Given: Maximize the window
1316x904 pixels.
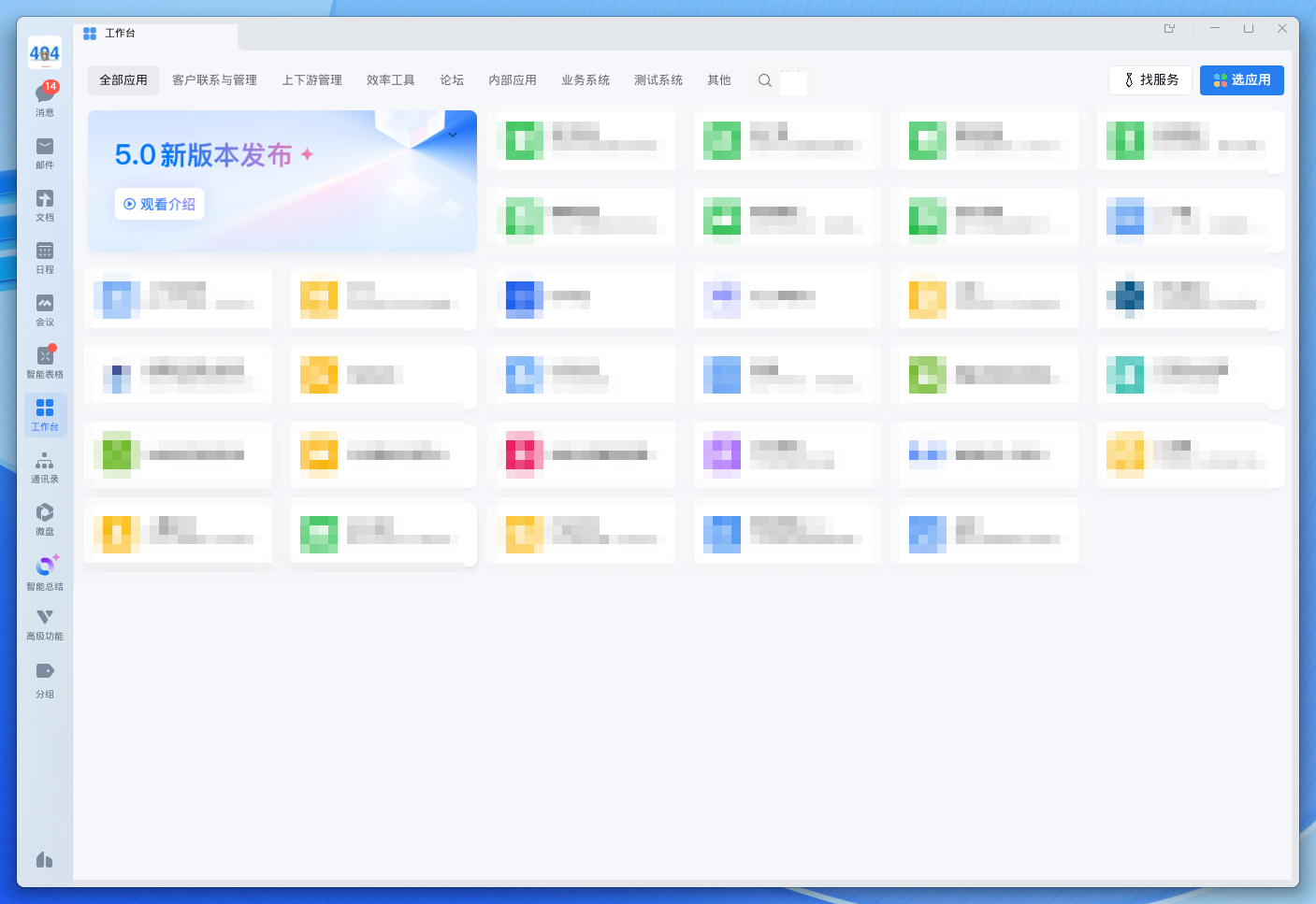Looking at the screenshot, I should pos(1249,29).
